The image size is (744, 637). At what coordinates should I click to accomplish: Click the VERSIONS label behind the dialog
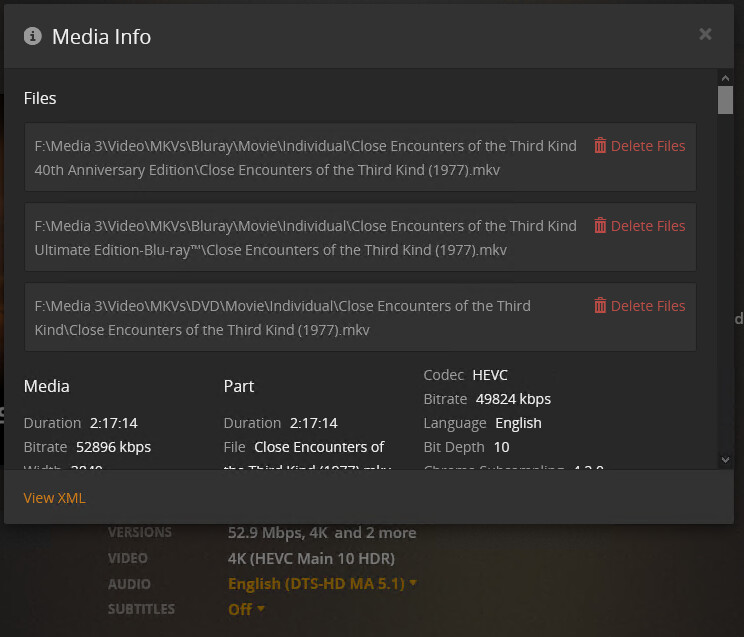pos(140,533)
